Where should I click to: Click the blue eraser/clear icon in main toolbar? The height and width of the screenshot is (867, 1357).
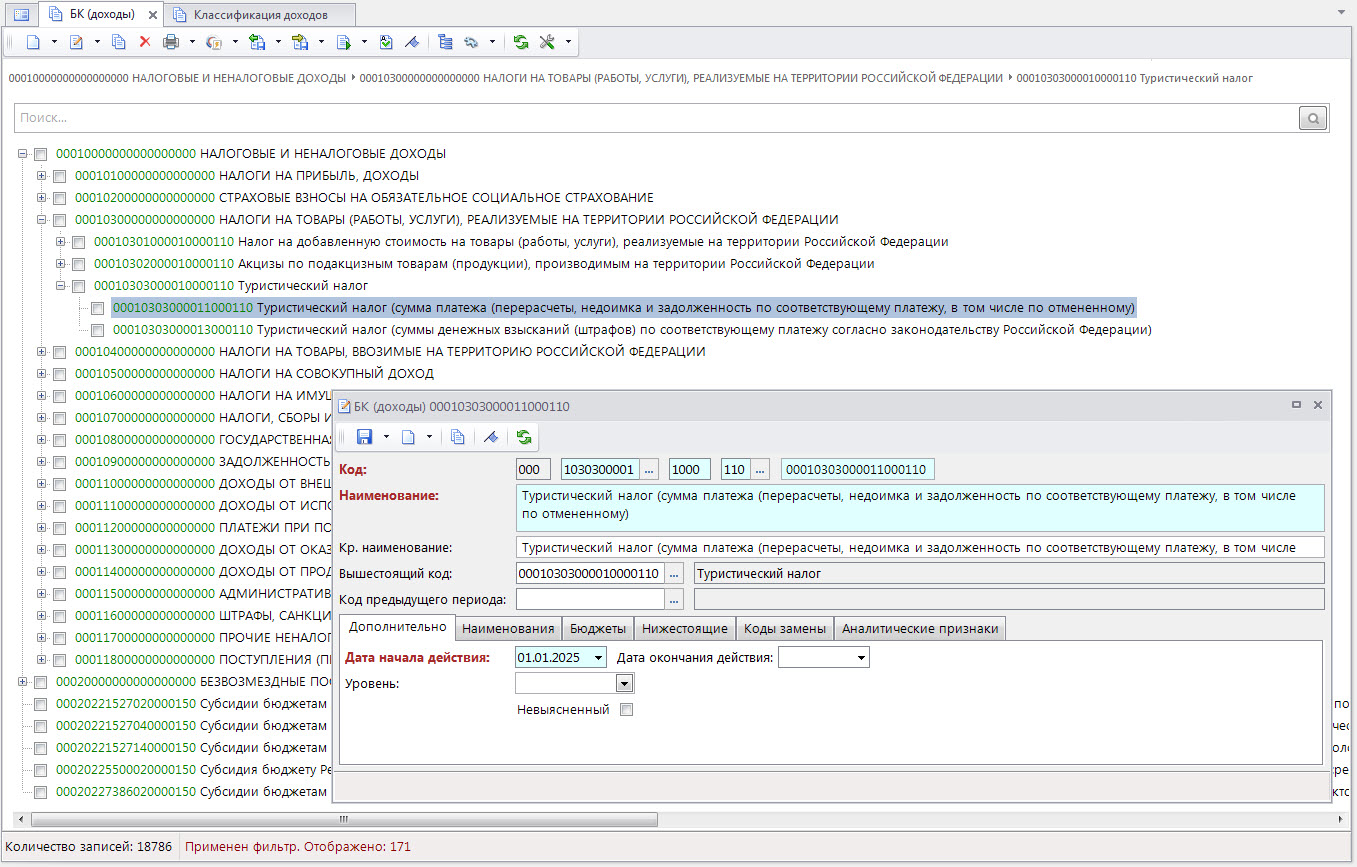411,42
